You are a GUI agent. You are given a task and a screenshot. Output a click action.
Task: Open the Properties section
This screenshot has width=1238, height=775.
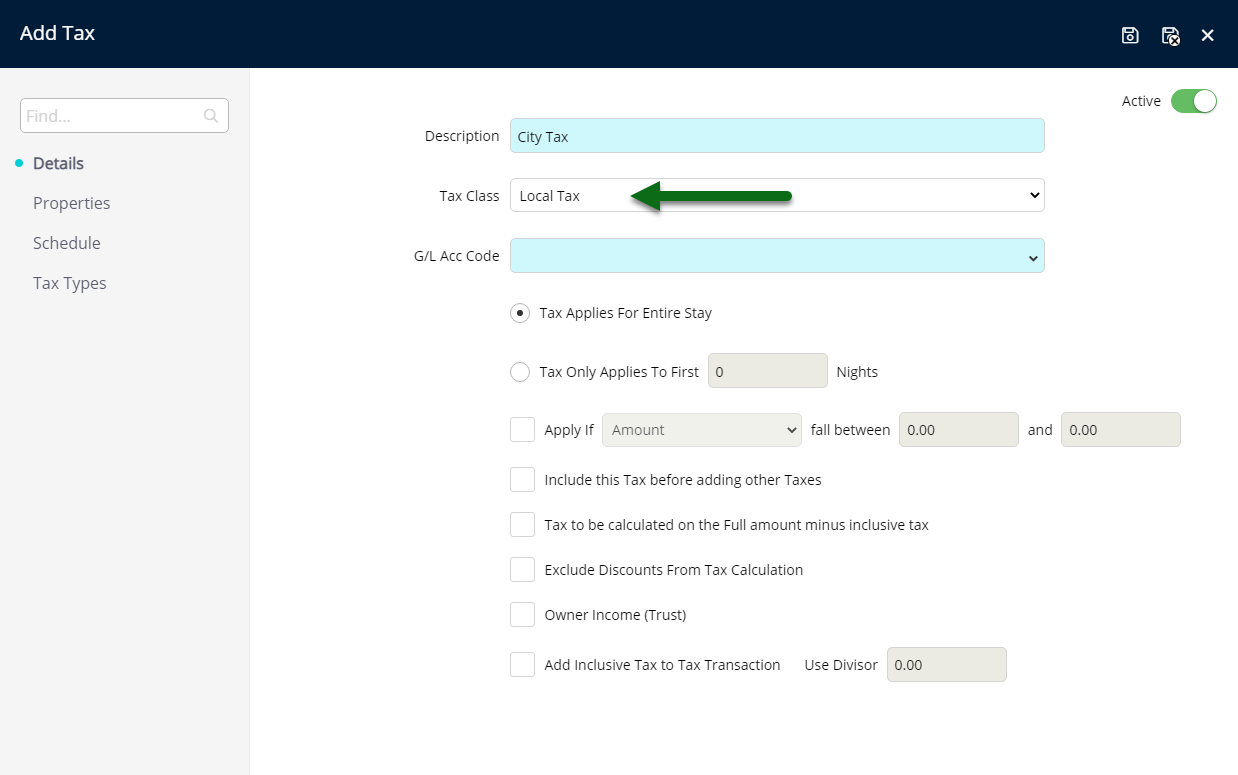click(x=72, y=203)
